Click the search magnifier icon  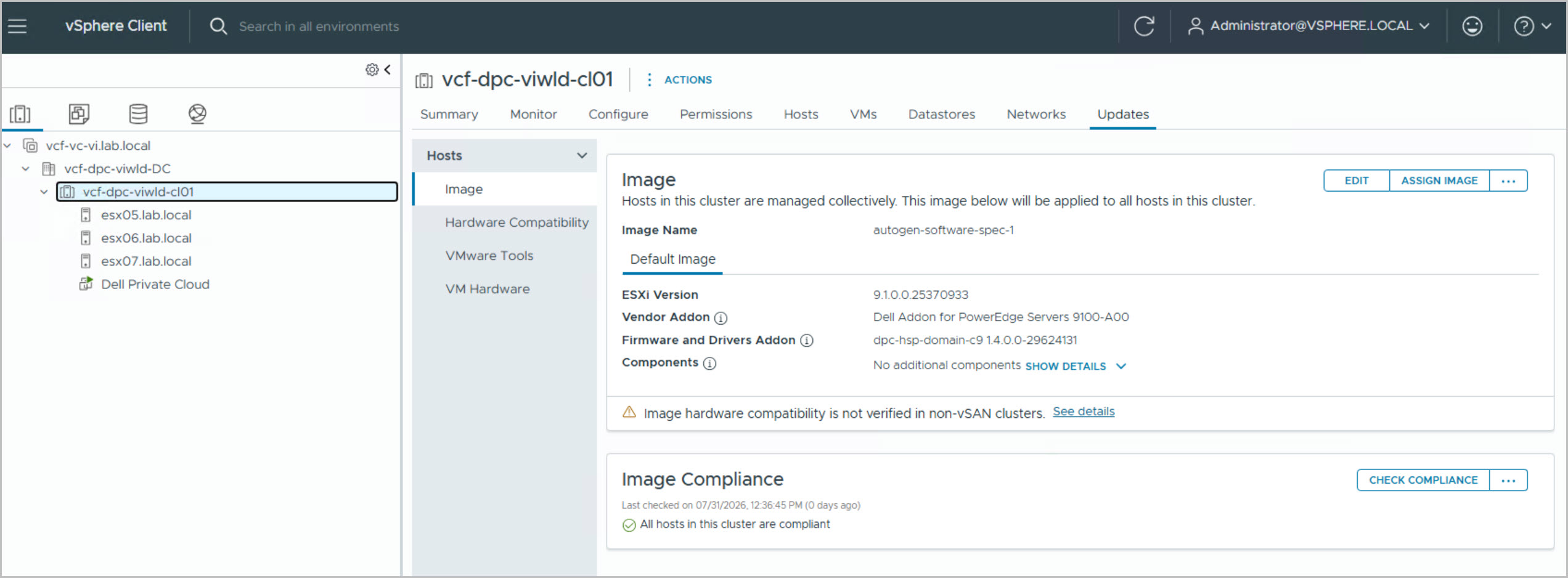[x=218, y=26]
